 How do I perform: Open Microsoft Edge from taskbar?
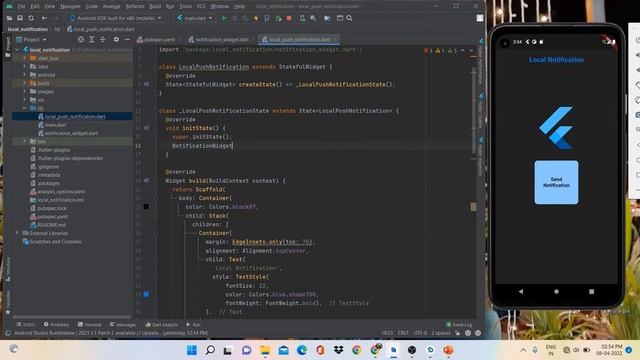(302, 350)
